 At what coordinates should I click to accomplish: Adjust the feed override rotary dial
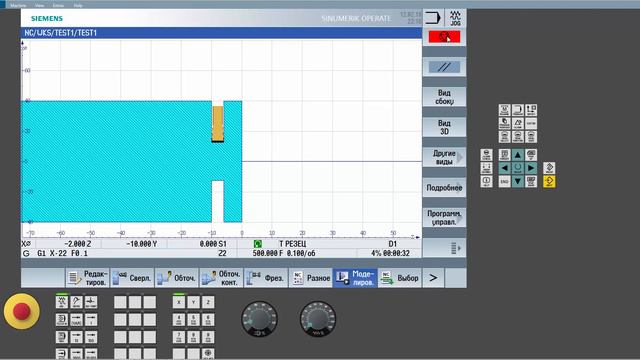pos(318,319)
